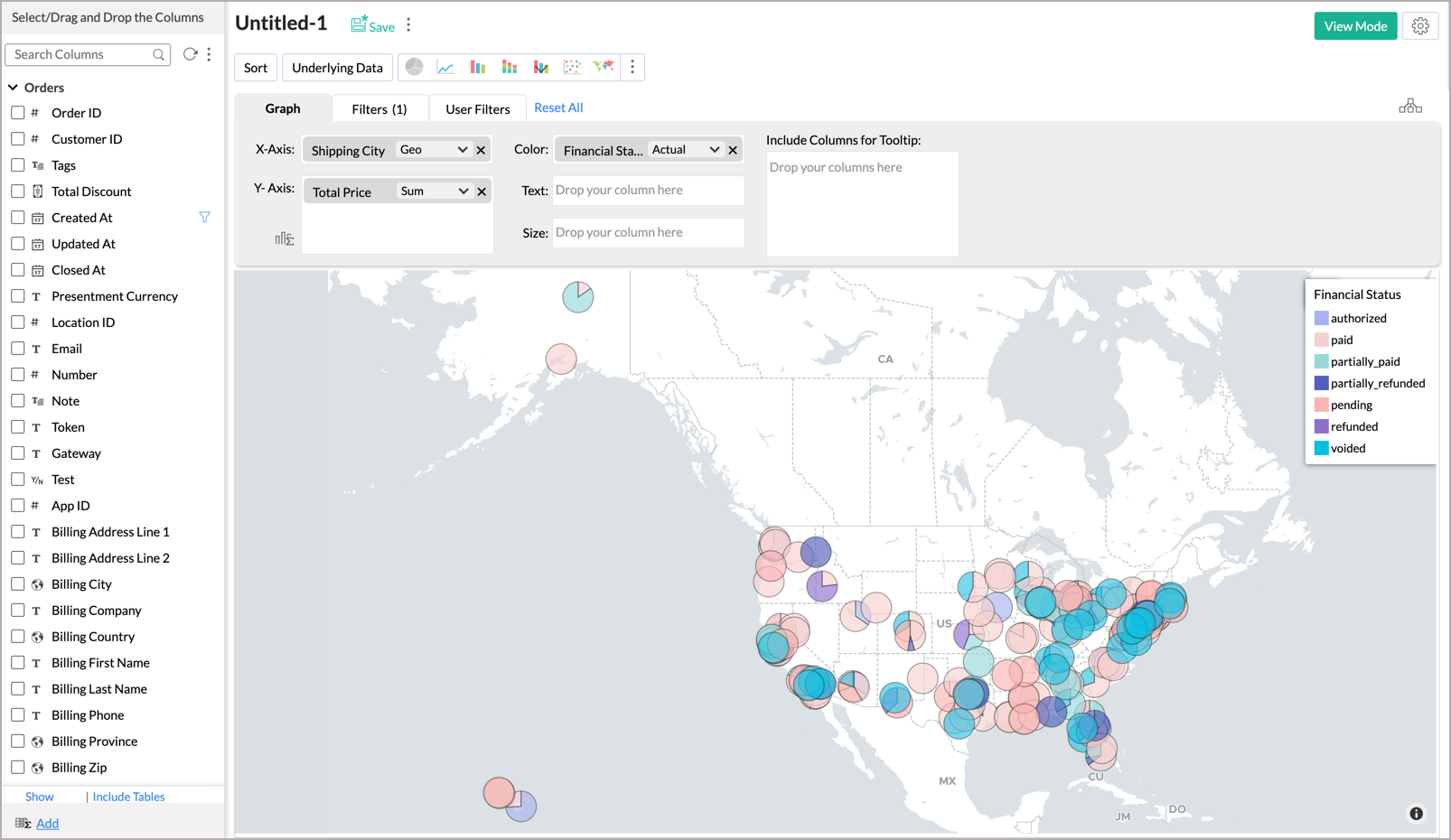Switch to the Filters (1) tab
1451x840 pixels.
point(379,109)
